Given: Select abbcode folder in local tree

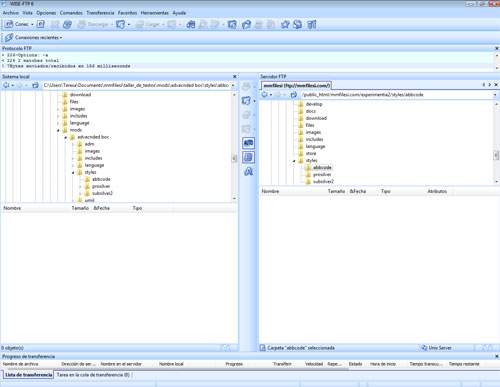Looking at the screenshot, I should pos(101,179).
